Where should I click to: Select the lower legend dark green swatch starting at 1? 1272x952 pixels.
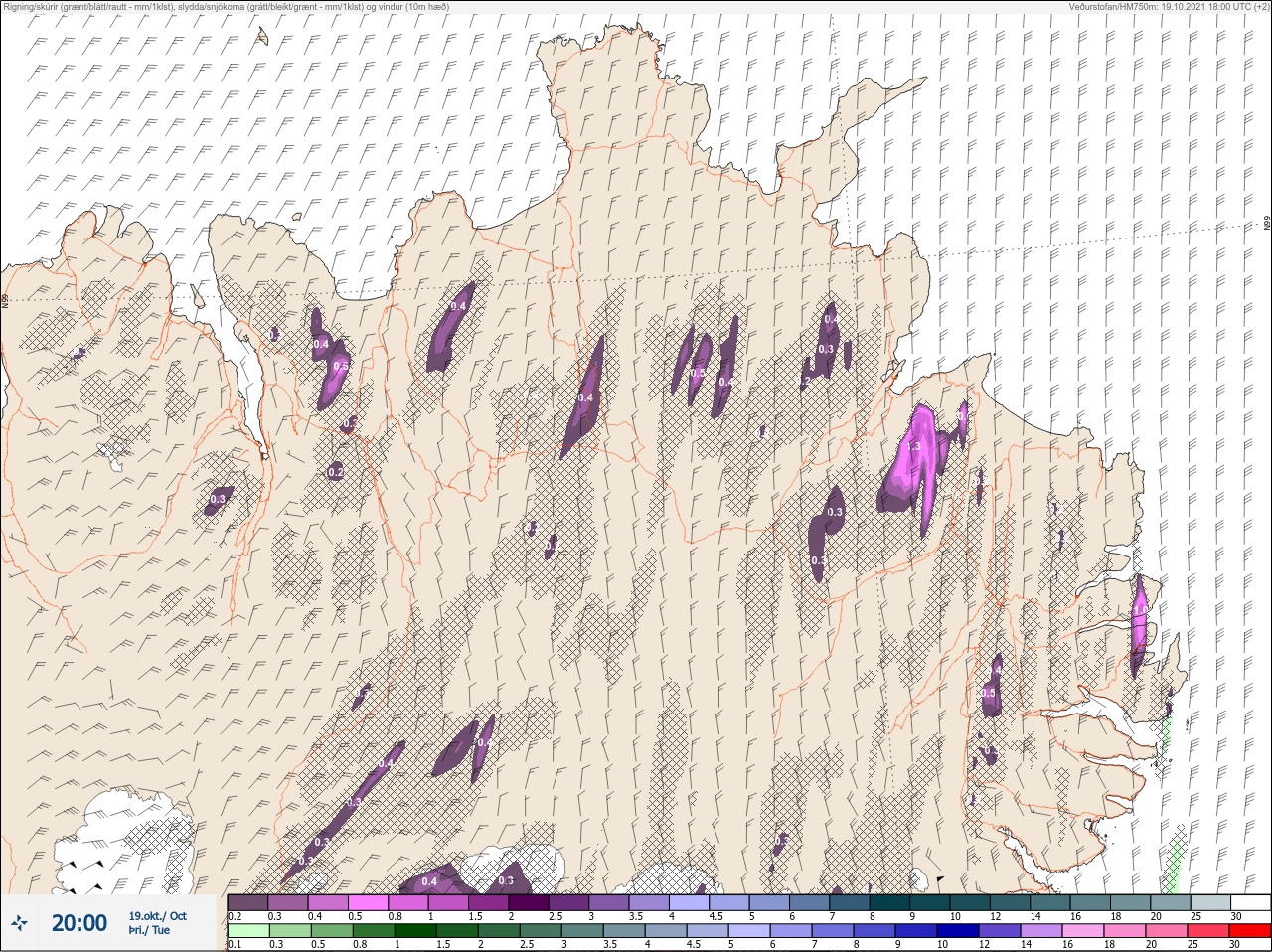tap(414, 931)
